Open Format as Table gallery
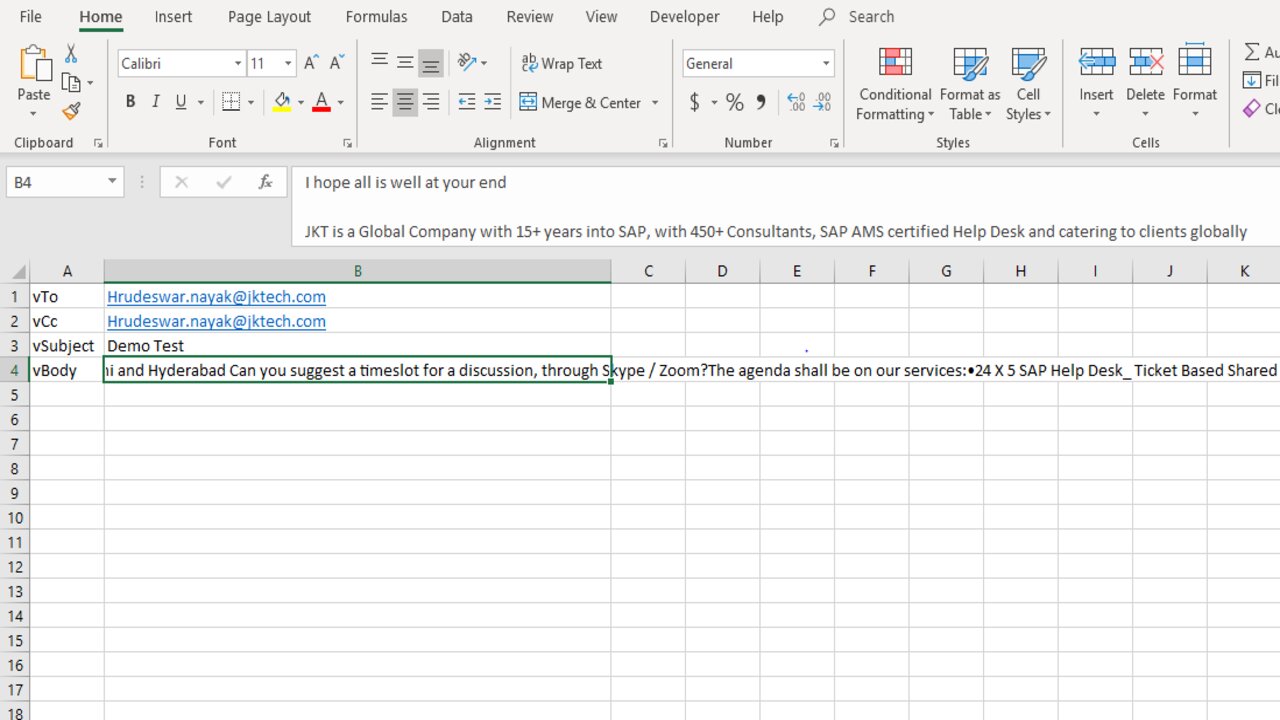 pos(970,84)
